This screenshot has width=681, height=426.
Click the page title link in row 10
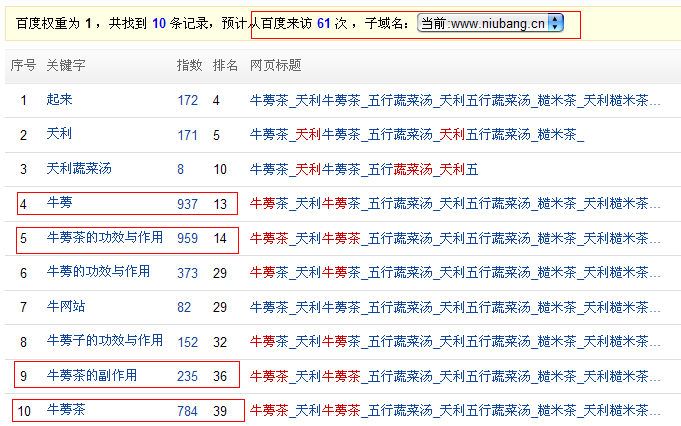click(455, 411)
